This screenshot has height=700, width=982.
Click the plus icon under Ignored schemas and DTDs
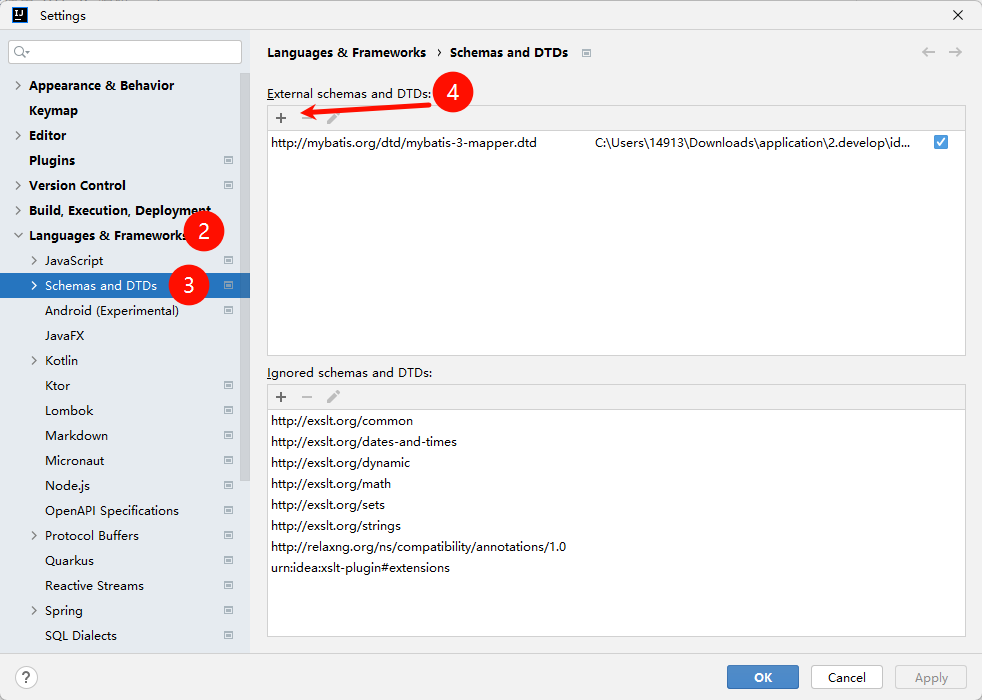(x=281, y=397)
